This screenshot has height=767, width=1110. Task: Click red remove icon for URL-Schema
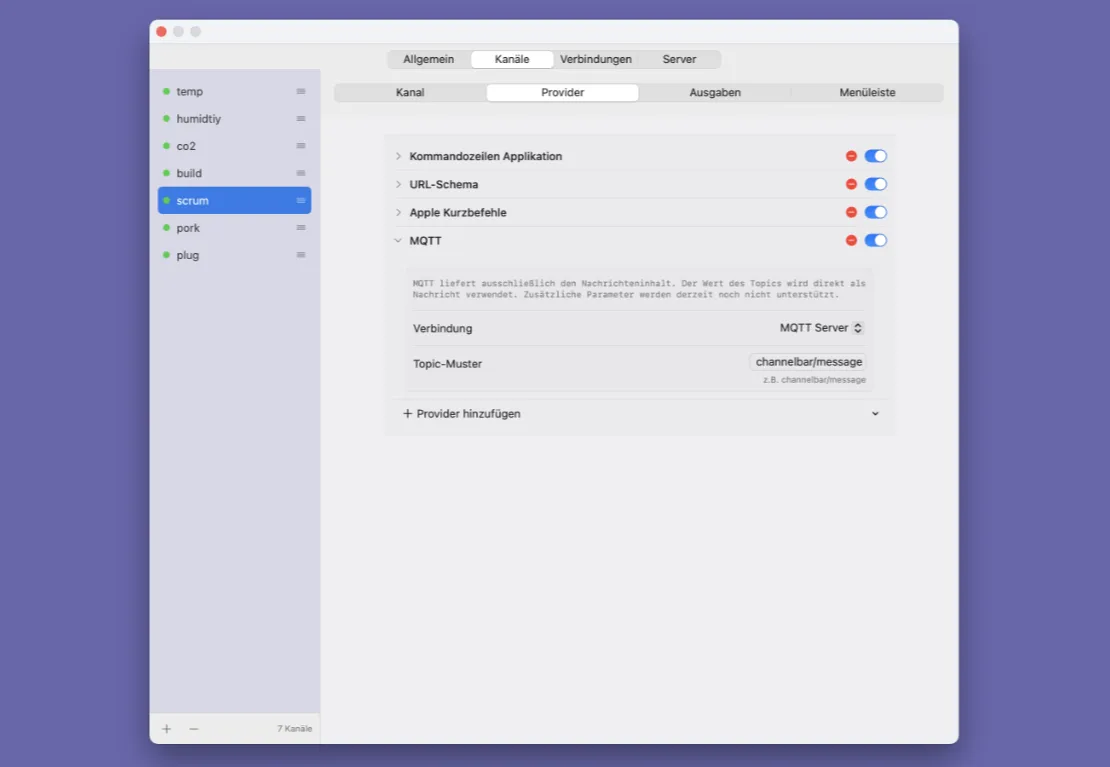pyautogui.click(x=851, y=184)
